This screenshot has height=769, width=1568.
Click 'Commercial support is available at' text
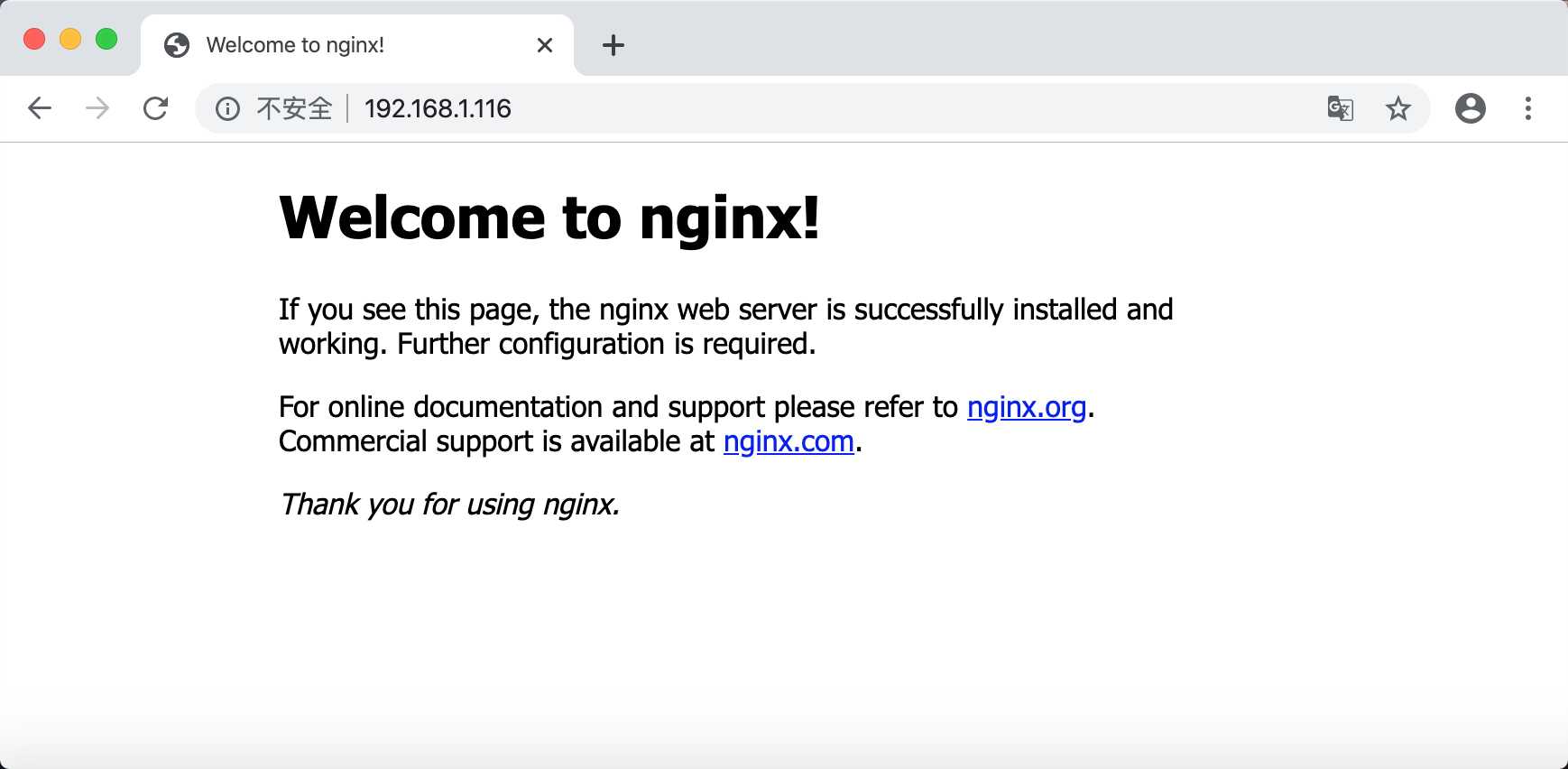(x=496, y=441)
